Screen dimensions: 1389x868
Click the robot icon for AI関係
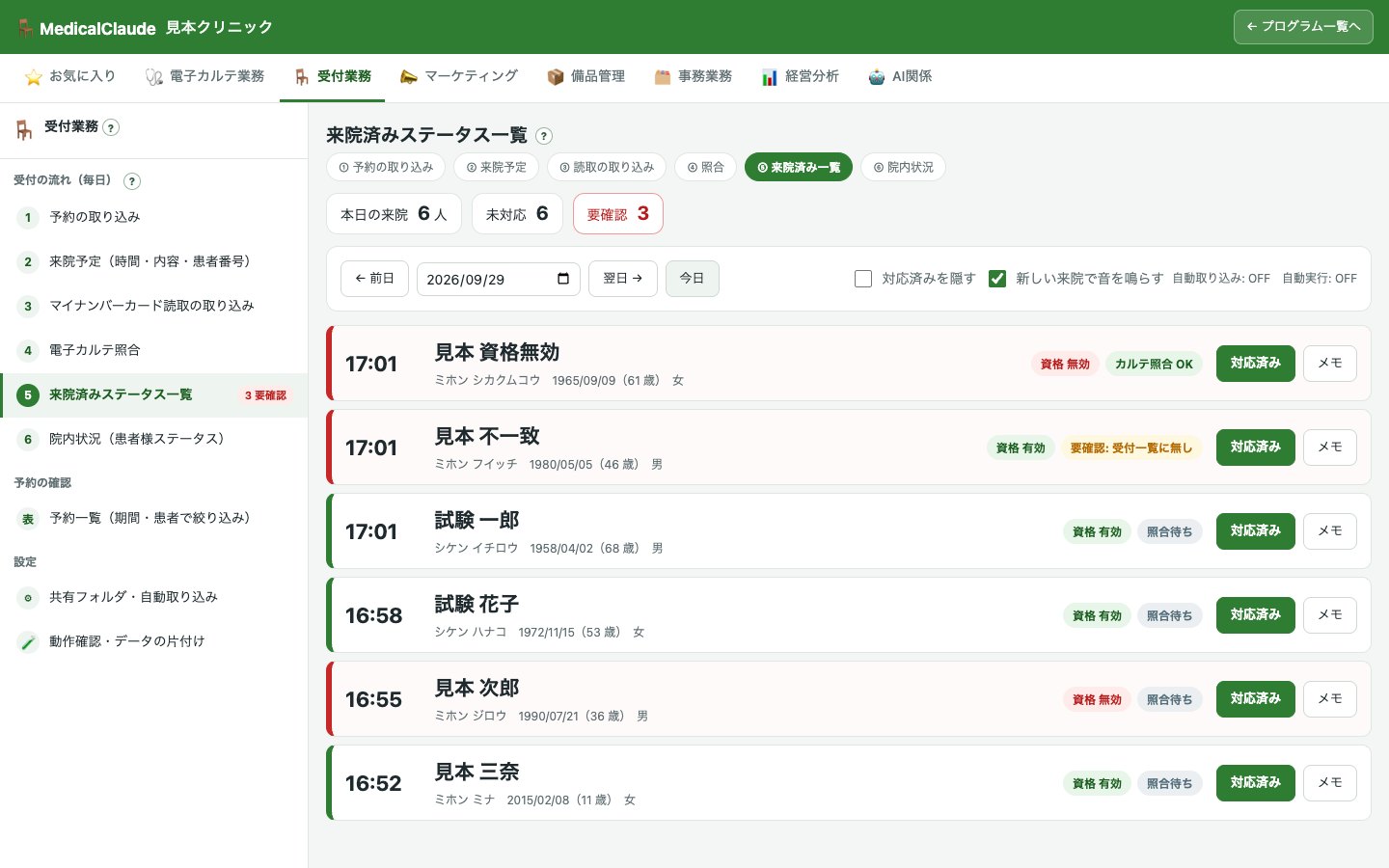click(x=876, y=77)
